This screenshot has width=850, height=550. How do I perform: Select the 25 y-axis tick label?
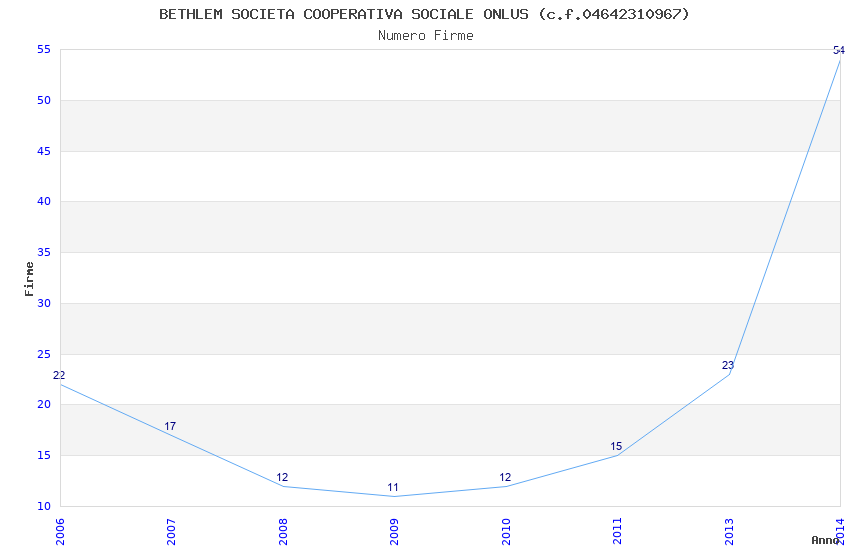point(44,354)
